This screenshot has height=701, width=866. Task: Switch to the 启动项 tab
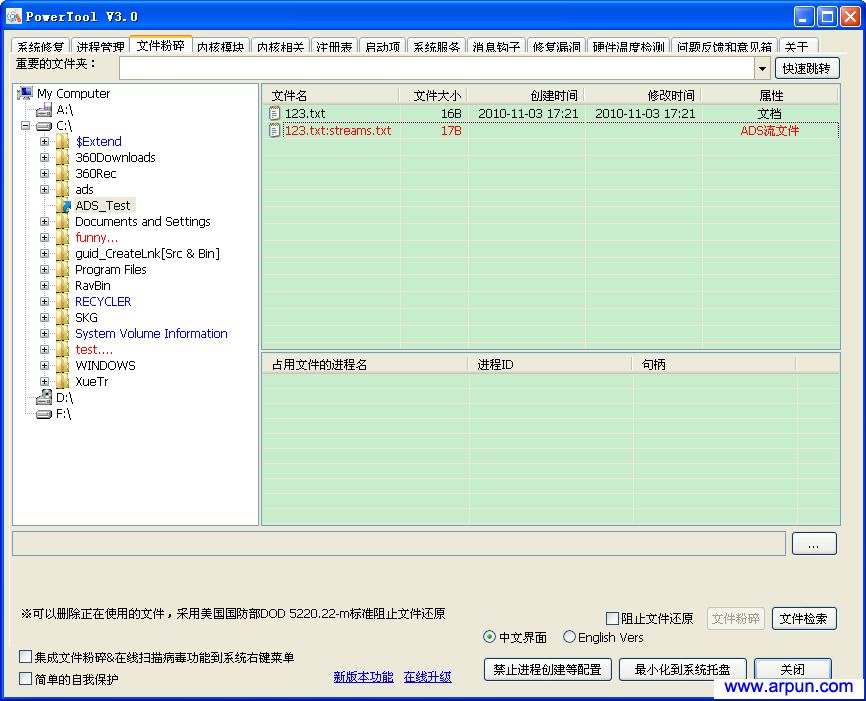381,45
